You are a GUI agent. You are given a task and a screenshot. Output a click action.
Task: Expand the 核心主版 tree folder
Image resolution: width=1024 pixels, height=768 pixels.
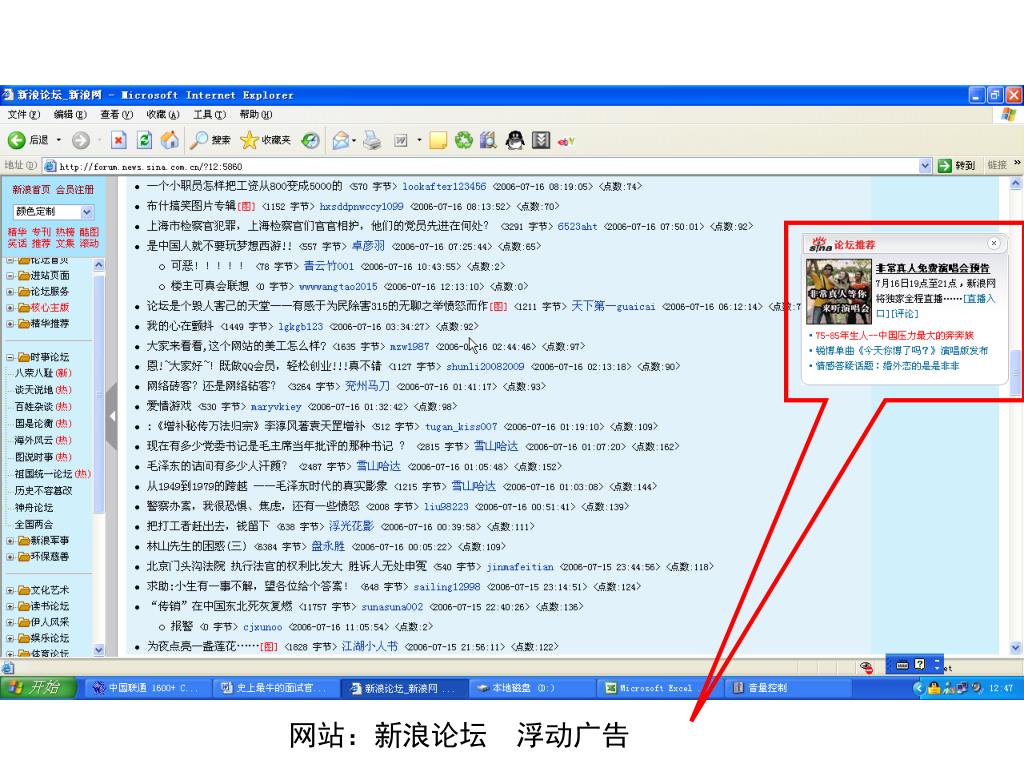coord(10,308)
